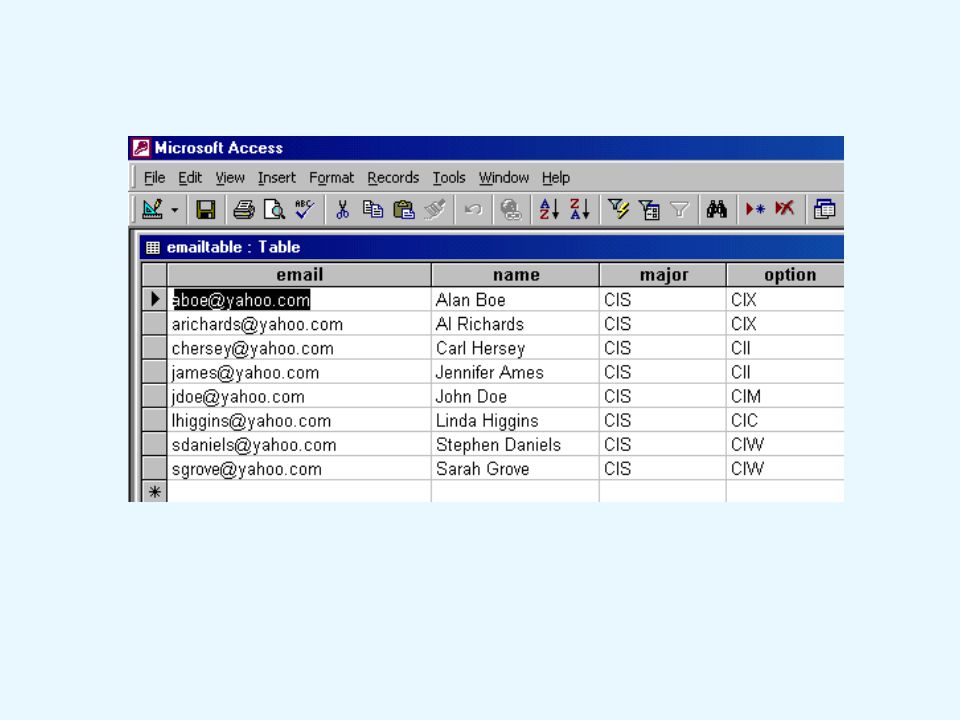960x720 pixels.
Task: Click the Linda Higgins name cell
Action: (x=516, y=420)
